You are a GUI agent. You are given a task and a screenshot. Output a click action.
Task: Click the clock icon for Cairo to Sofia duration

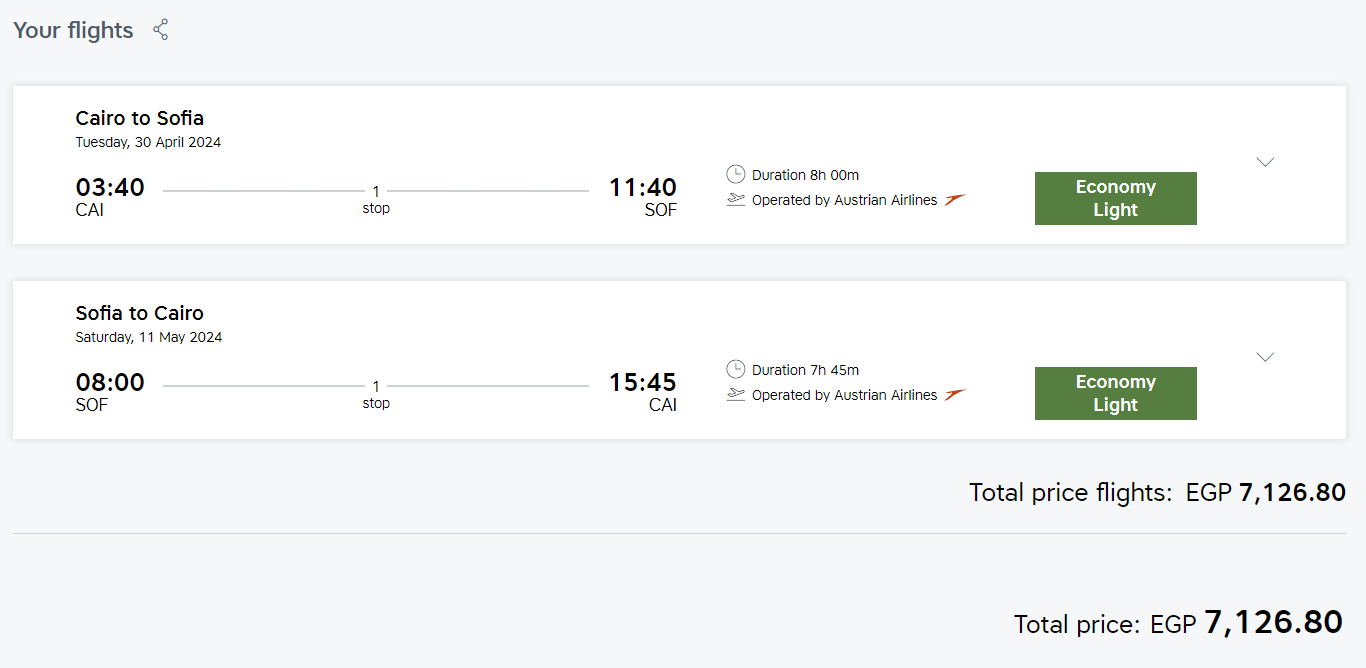tap(736, 175)
